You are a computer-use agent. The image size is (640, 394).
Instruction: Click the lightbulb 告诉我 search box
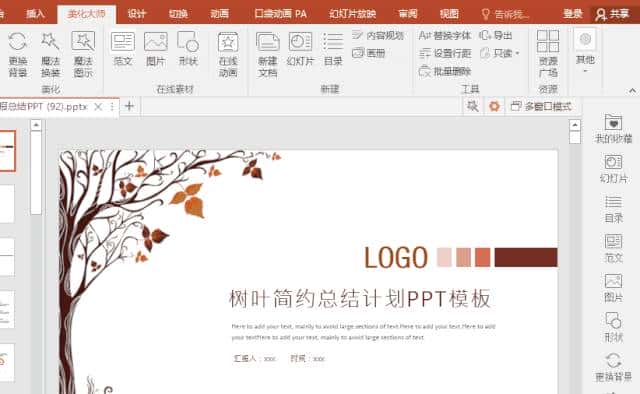(505, 14)
